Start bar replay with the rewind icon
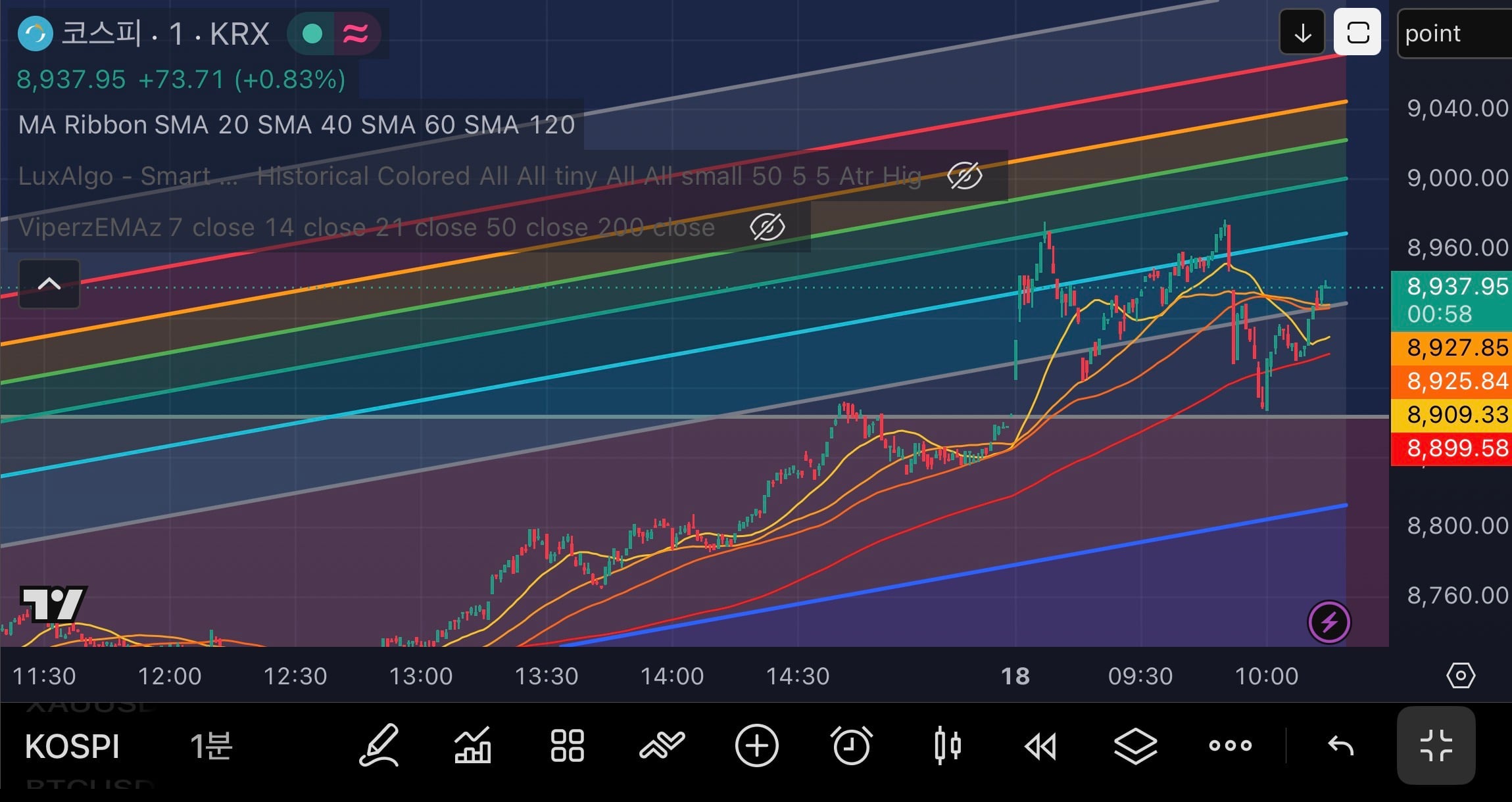This screenshot has width=1512, height=802. pyautogui.click(x=1040, y=746)
